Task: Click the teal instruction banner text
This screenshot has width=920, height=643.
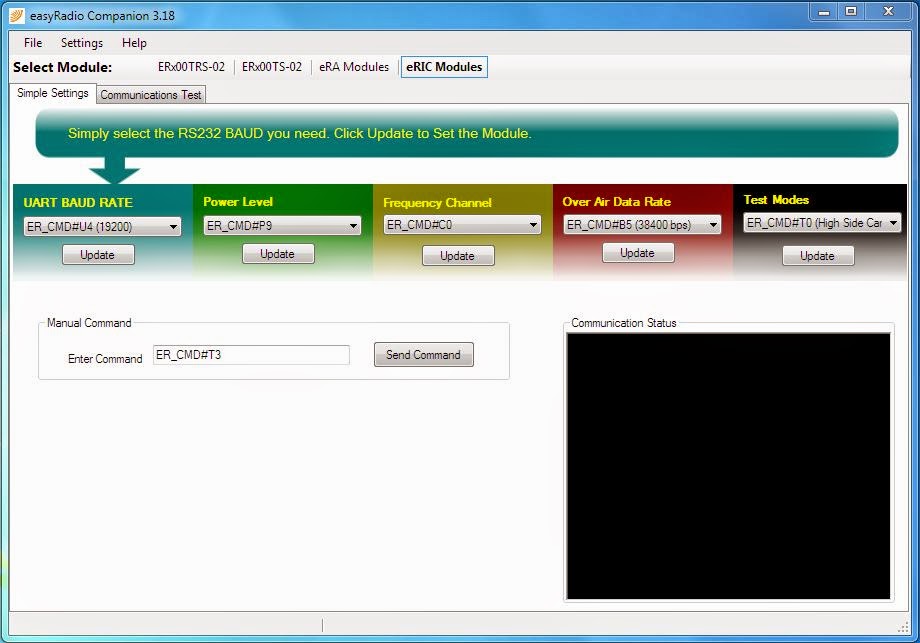Action: [x=299, y=133]
